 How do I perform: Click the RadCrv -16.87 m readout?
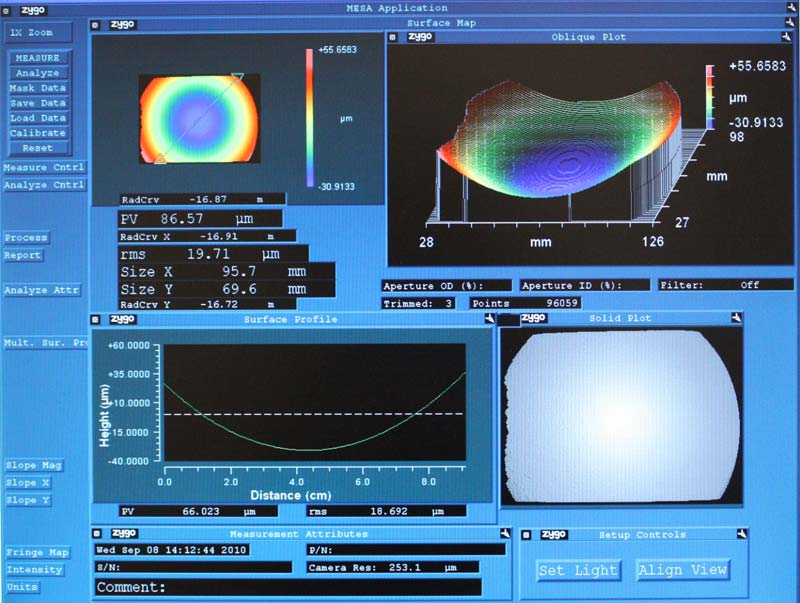203,199
